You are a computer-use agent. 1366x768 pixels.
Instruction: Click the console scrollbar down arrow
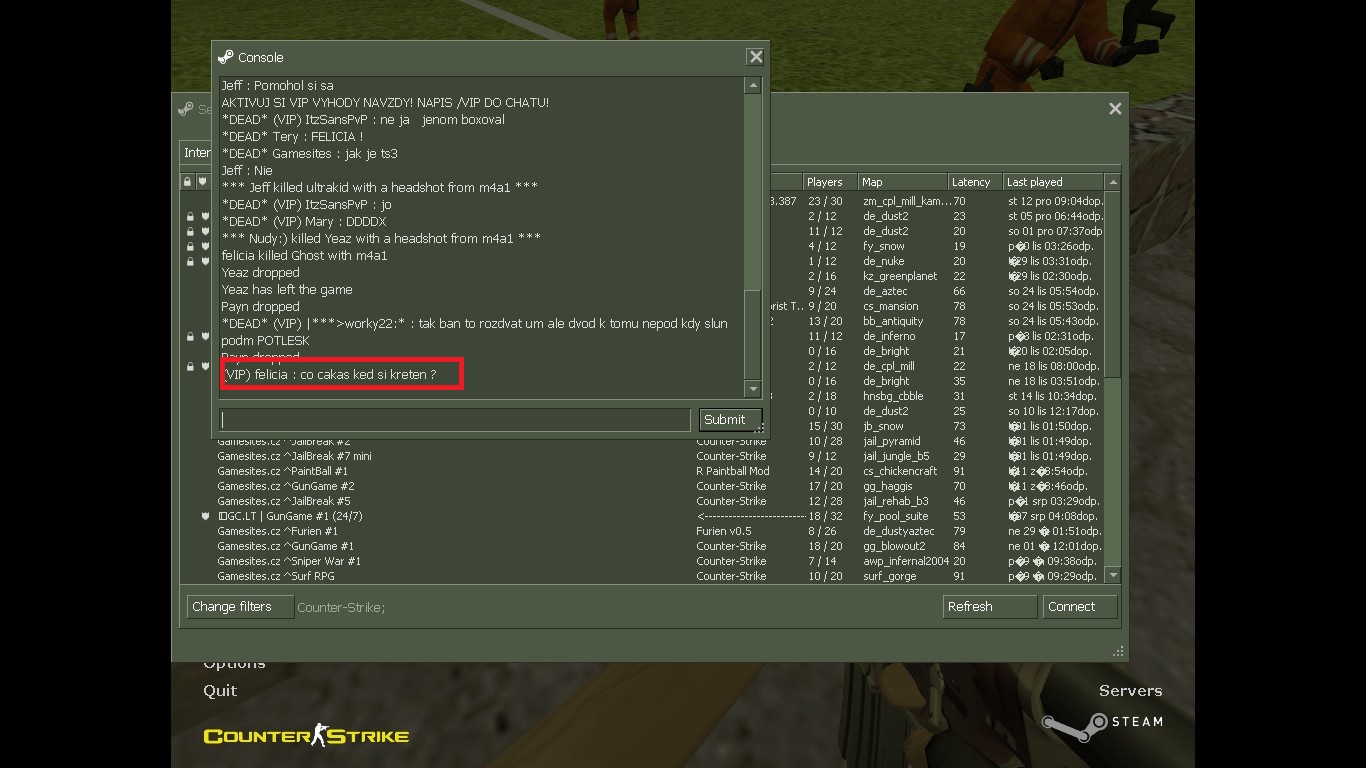coord(753,388)
